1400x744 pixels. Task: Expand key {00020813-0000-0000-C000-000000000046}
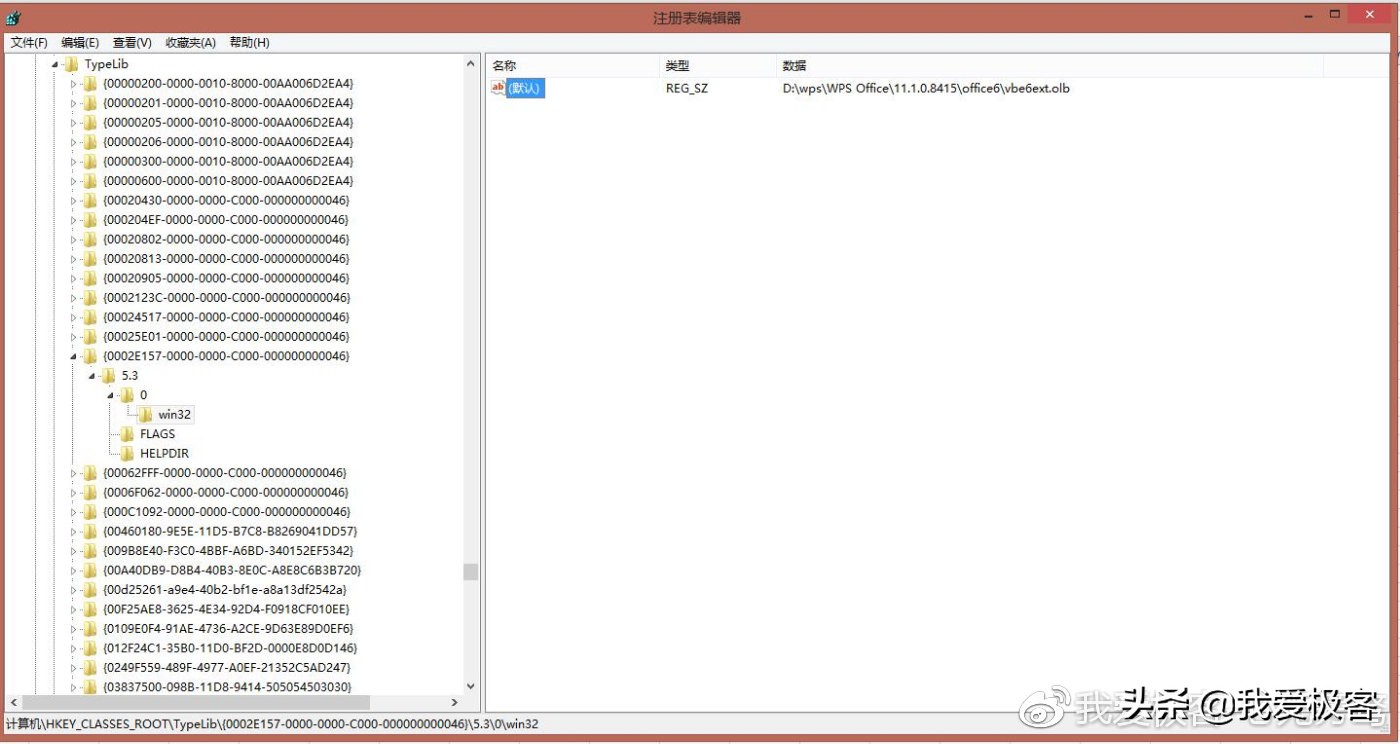[x=73, y=259]
